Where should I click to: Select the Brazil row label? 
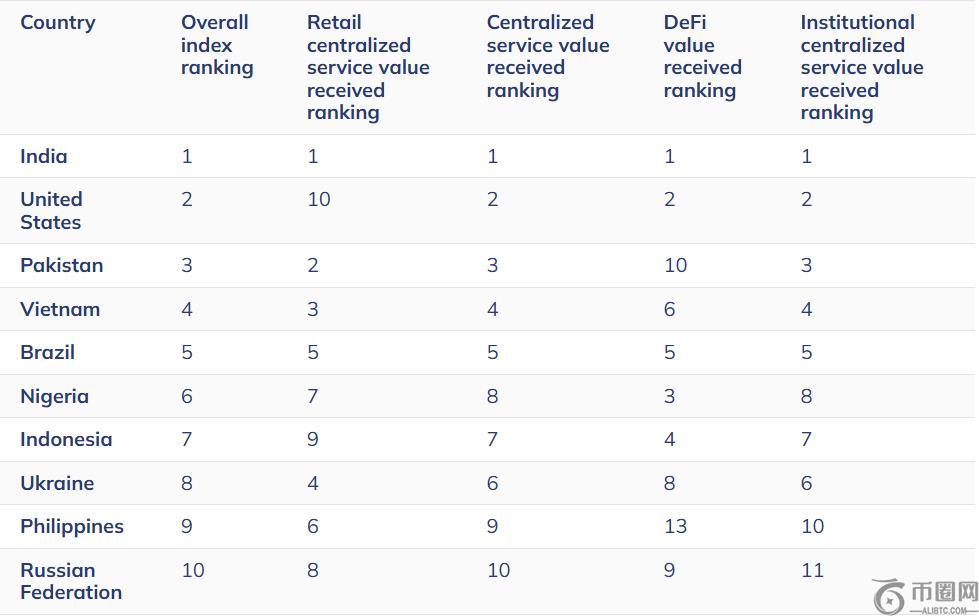[x=47, y=352]
